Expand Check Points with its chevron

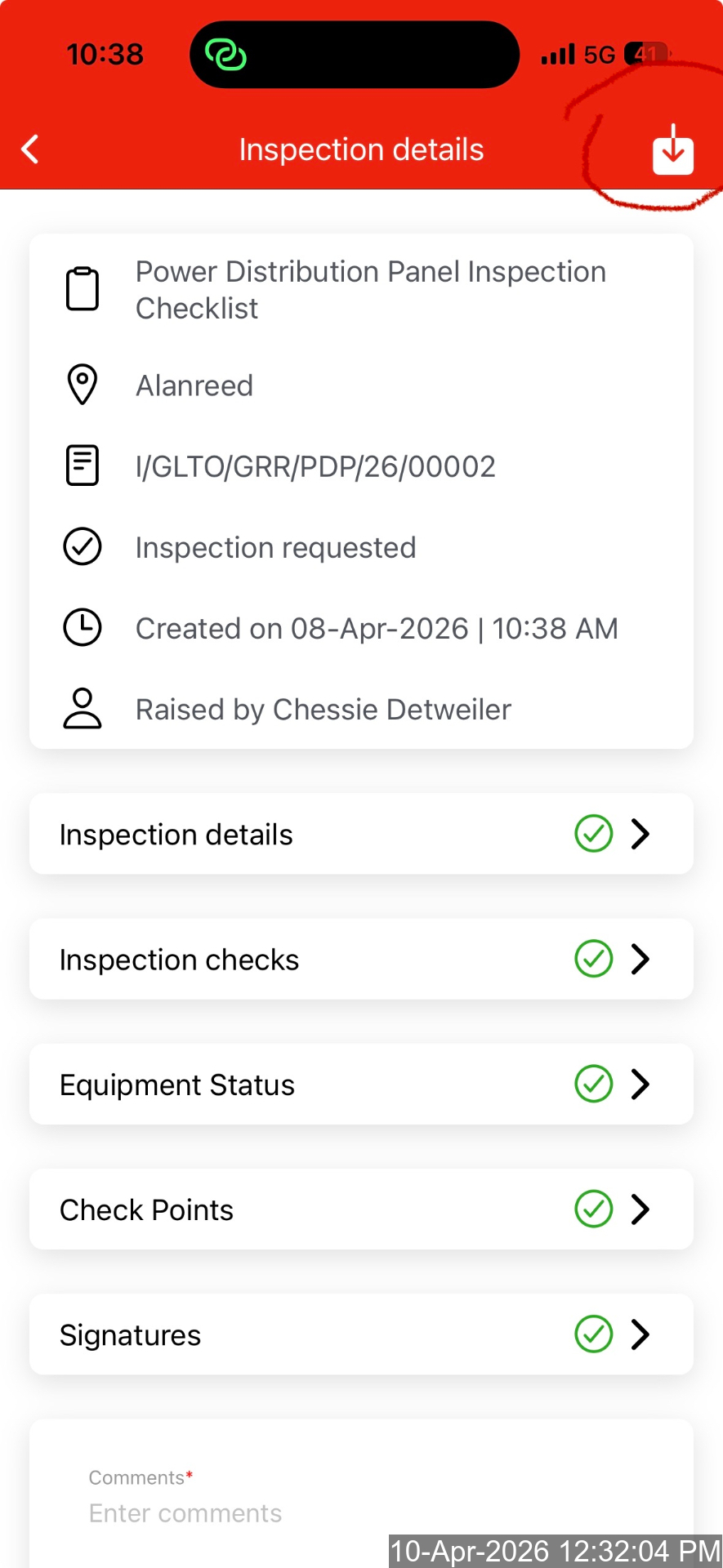tap(640, 1209)
